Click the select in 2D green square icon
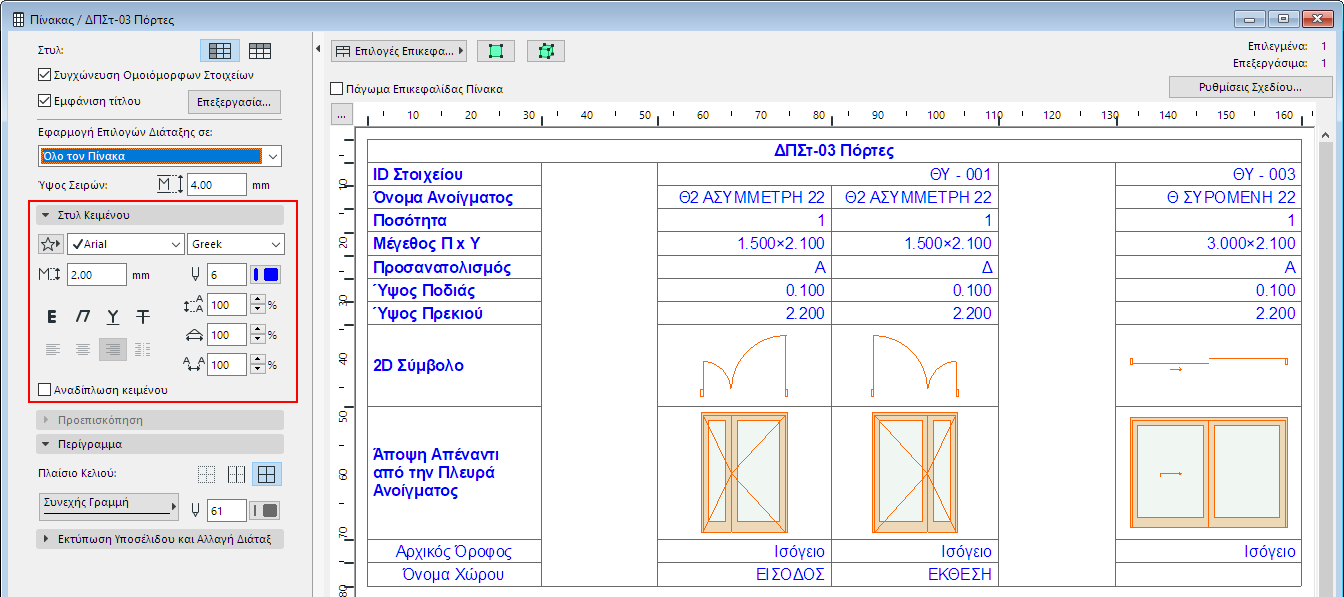The image size is (1344, 597). [496, 50]
